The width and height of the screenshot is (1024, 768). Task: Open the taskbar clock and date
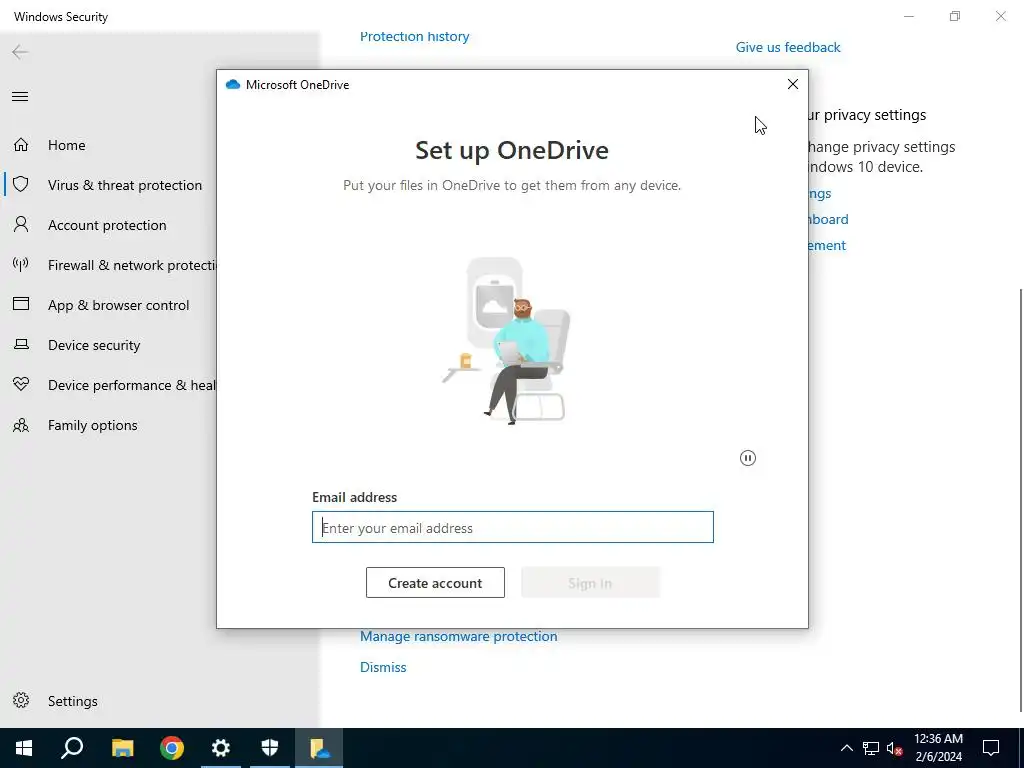pyautogui.click(x=938, y=748)
